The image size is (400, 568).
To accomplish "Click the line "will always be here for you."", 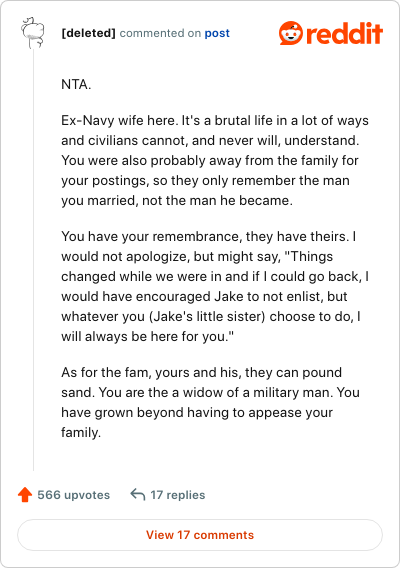I will click(x=147, y=337).
